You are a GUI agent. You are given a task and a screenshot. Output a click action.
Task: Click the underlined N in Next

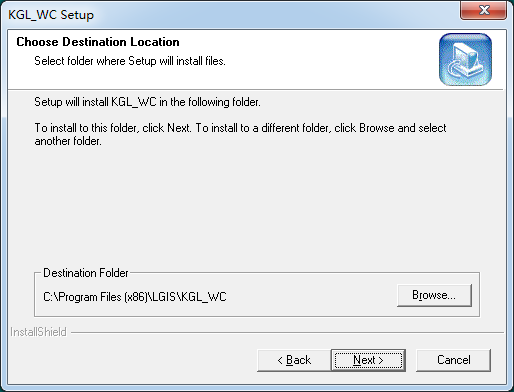click(357, 360)
